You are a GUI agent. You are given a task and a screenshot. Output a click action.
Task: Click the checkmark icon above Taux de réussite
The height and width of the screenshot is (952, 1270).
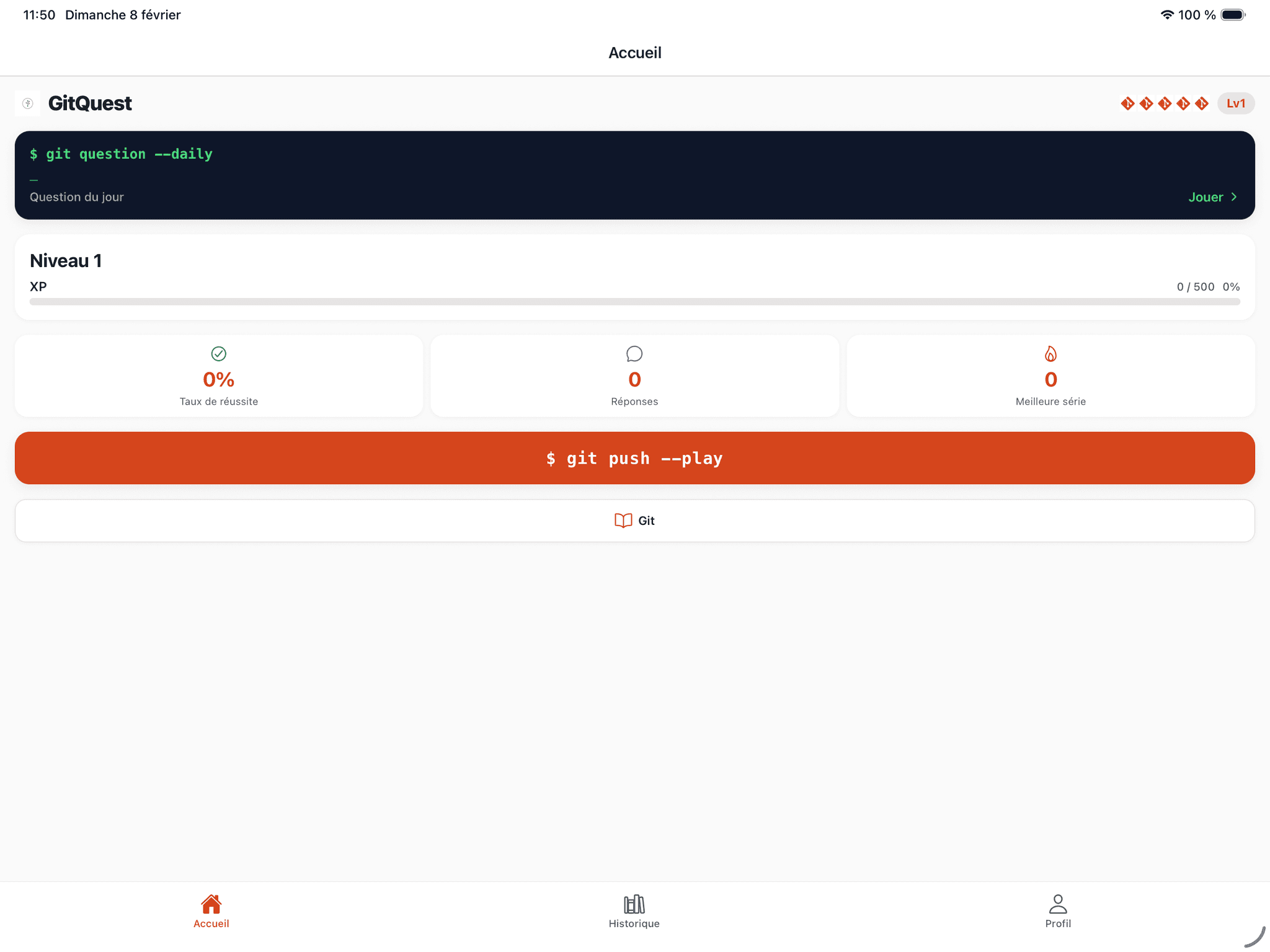(218, 354)
